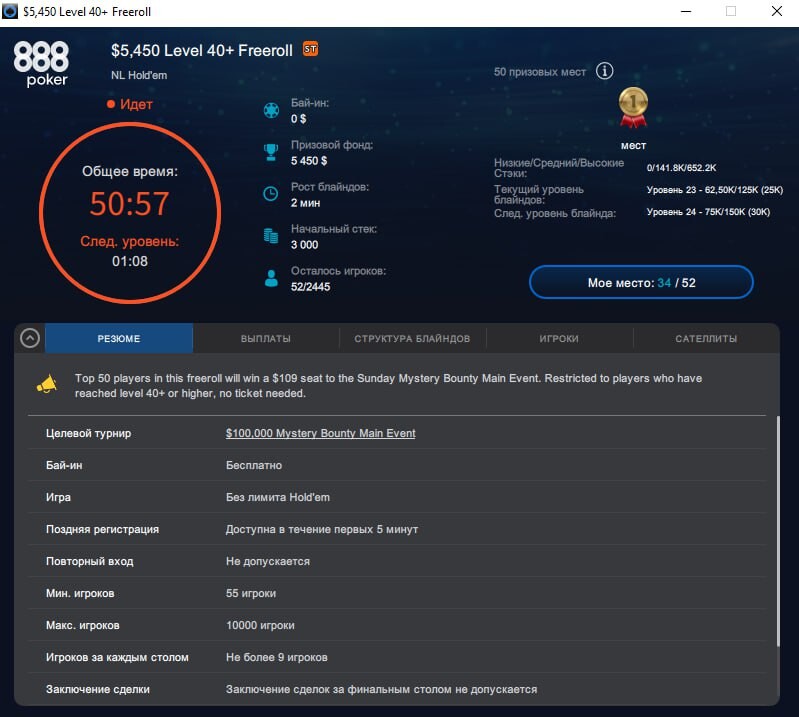Screen dimensions: 799x717
Task: Click the info icon beside prize places
Action: point(604,71)
